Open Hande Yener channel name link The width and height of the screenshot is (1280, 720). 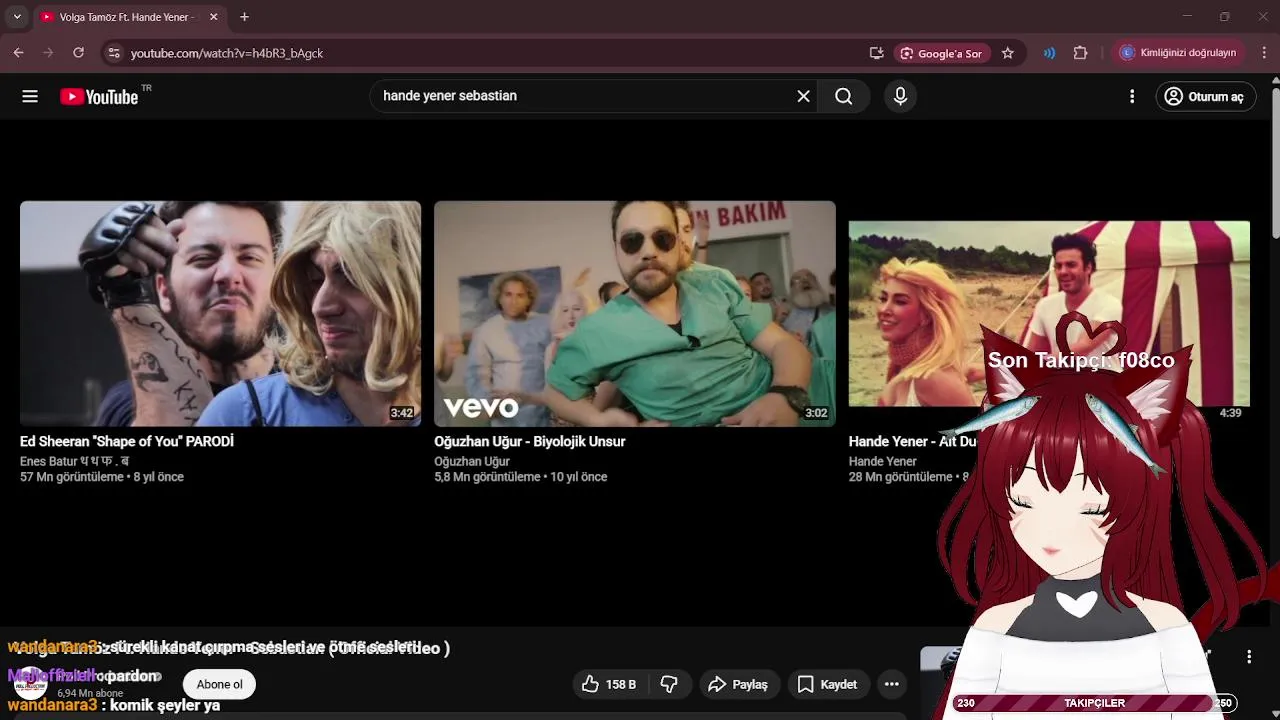(883, 461)
